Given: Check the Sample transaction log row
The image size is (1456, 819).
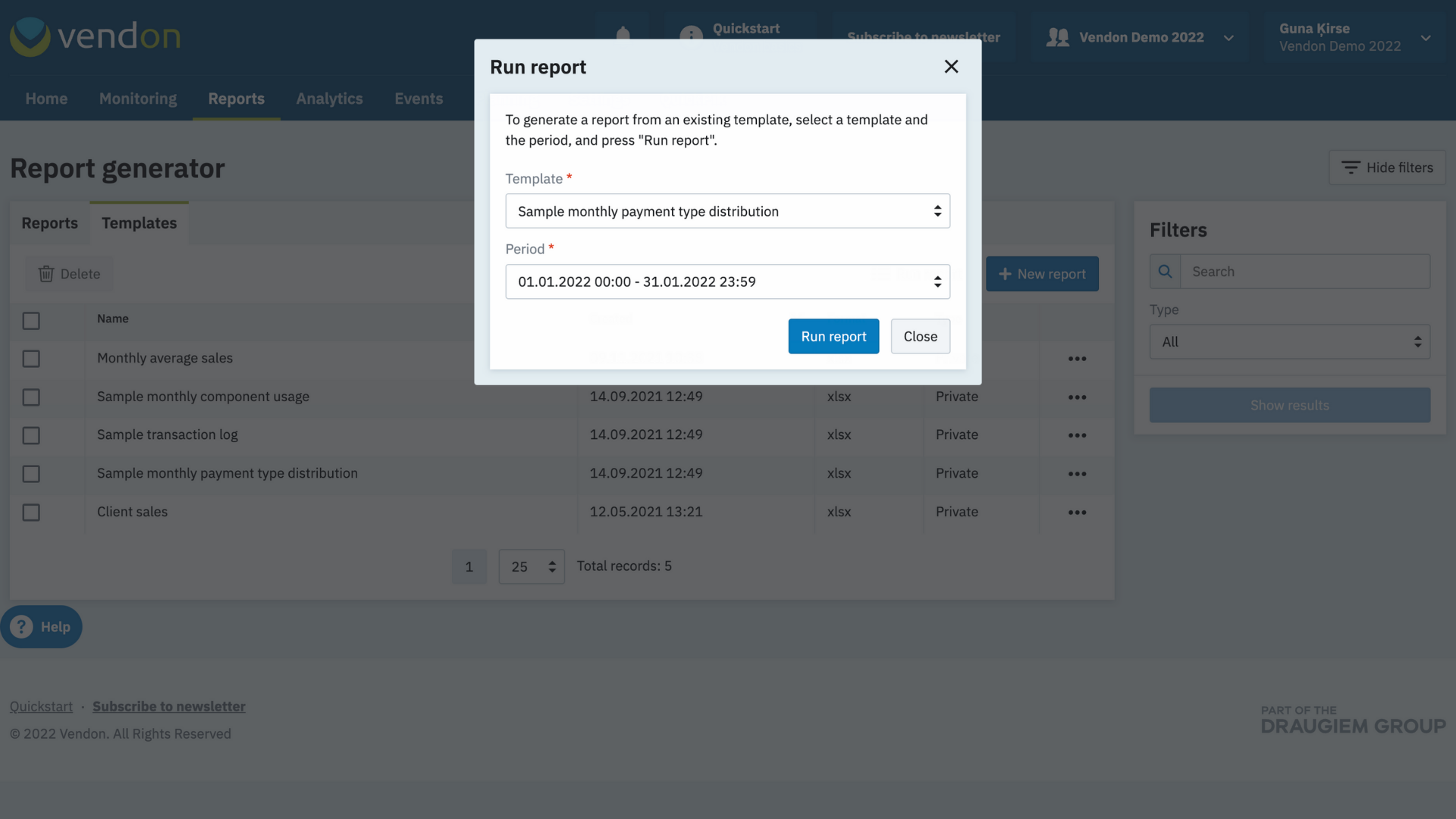Looking at the screenshot, I should point(31,435).
